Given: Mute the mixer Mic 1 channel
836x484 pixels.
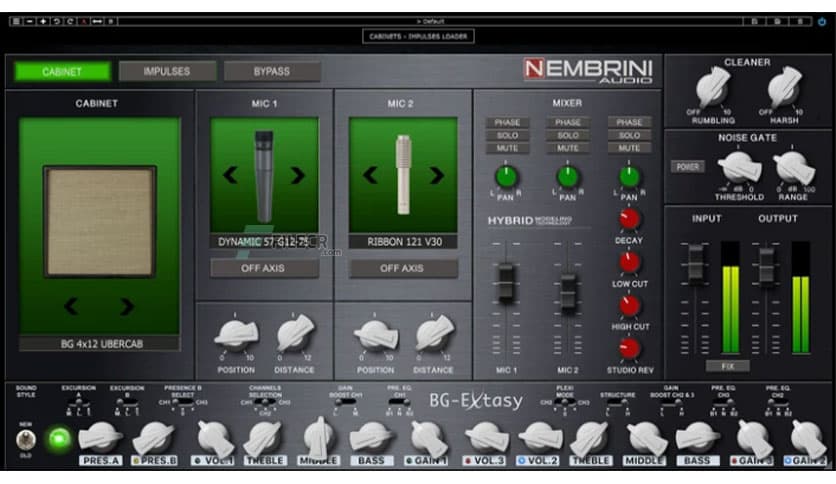Looking at the screenshot, I should (x=507, y=148).
